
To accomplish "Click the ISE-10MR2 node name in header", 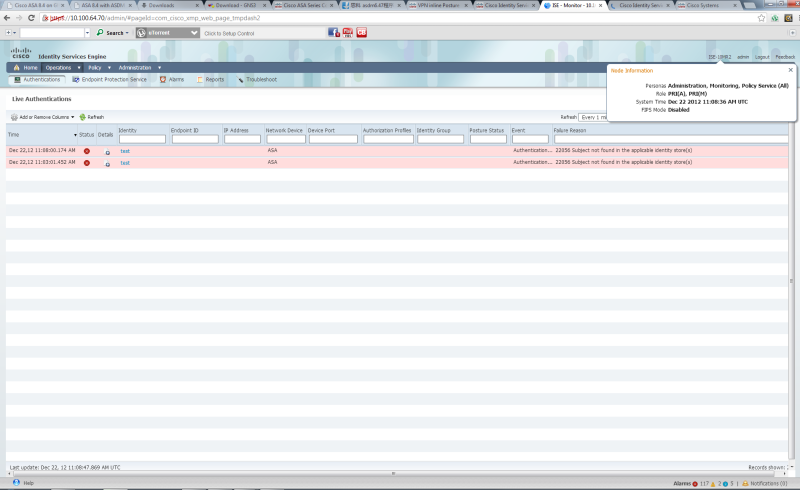I will 719,57.
